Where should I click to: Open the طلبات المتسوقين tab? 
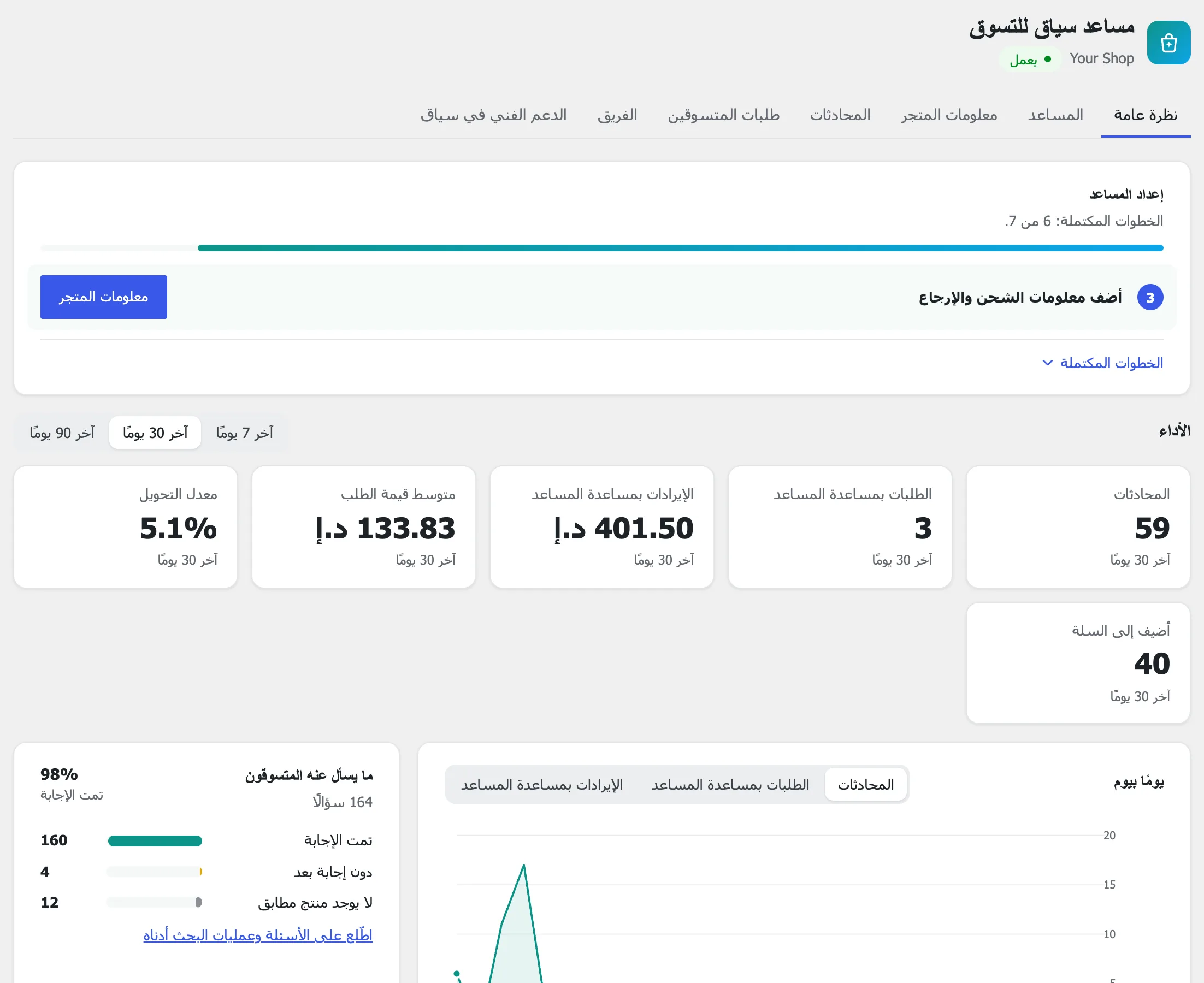[723, 115]
